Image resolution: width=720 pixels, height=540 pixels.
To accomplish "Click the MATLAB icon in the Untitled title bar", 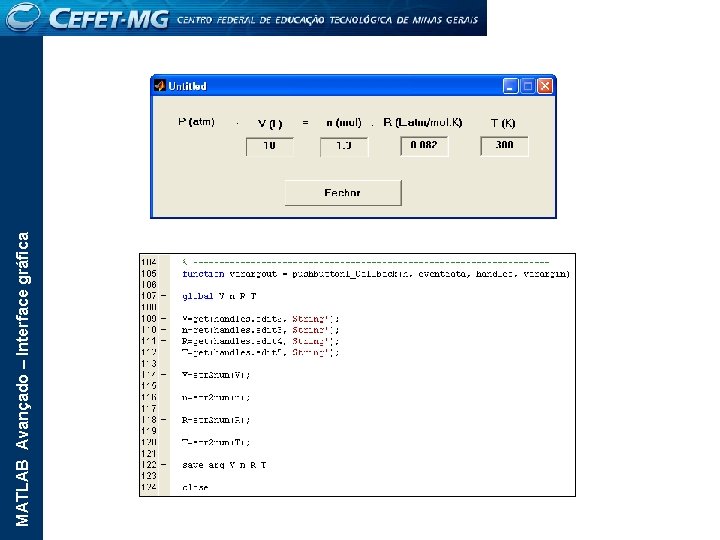I will (160, 86).
